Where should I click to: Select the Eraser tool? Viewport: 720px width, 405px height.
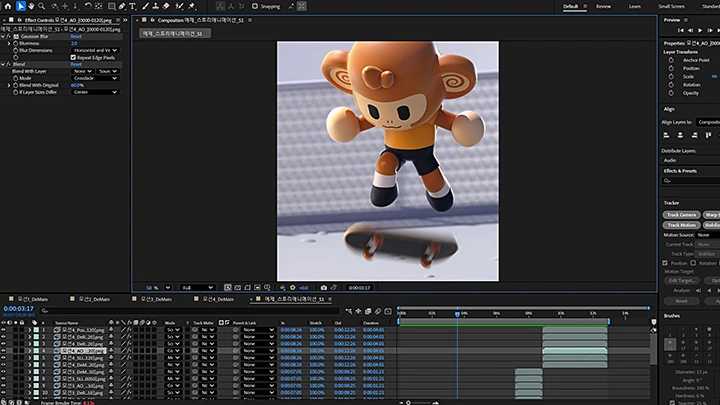coord(166,6)
